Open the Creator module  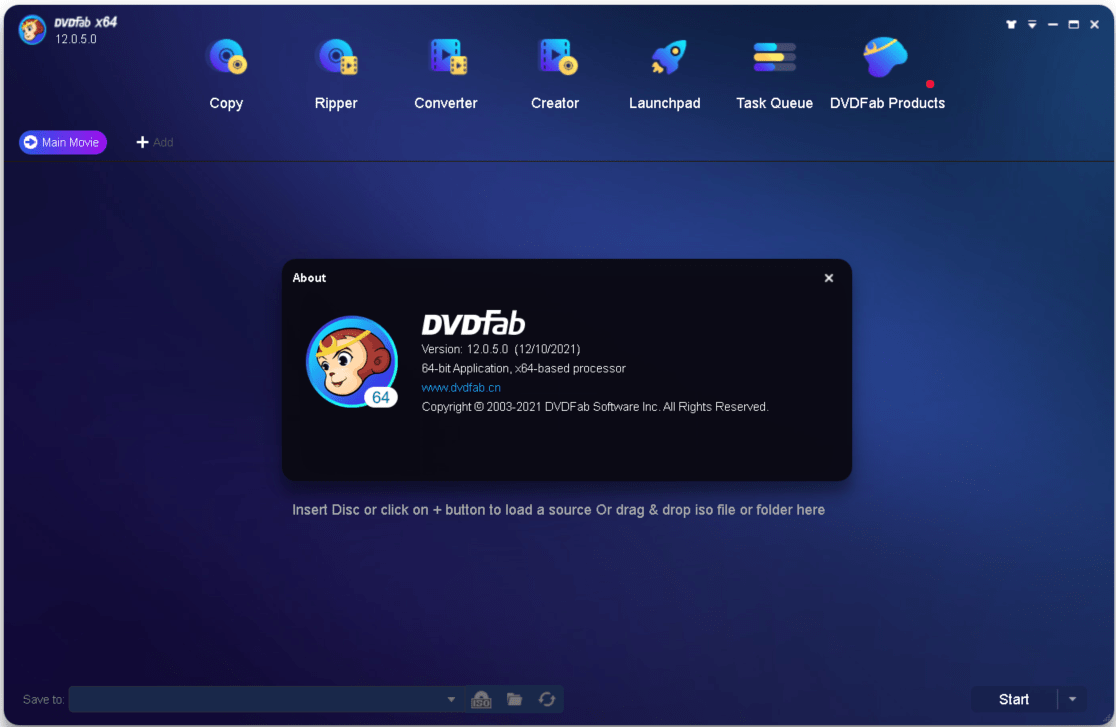555,74
